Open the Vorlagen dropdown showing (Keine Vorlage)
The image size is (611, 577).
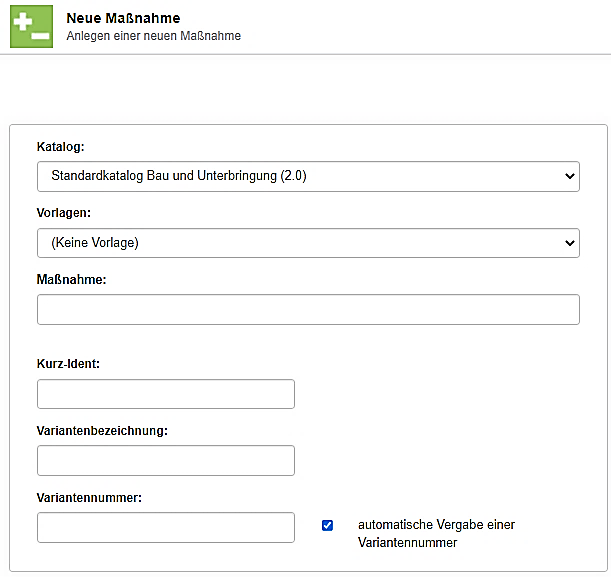(300, 243)
